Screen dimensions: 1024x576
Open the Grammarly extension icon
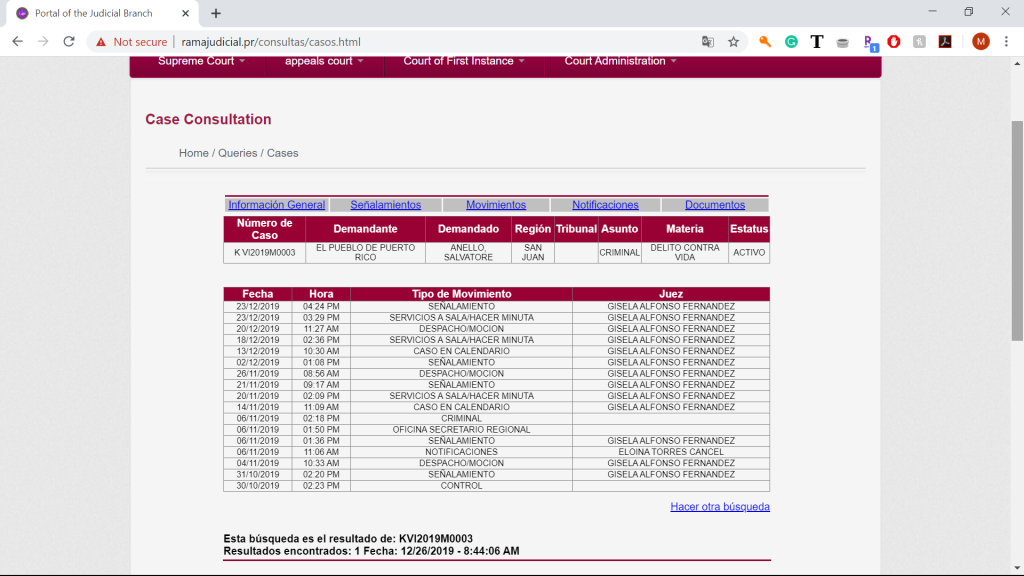pos(791,42)
